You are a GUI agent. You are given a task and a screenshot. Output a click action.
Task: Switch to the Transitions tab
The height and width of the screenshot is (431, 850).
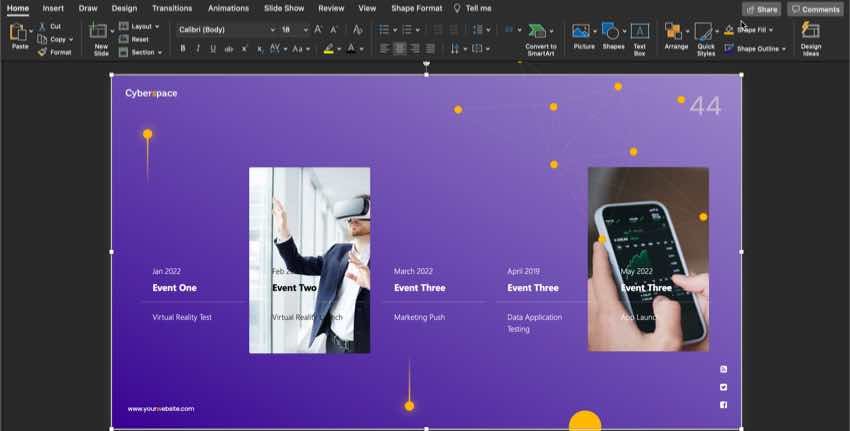click(x=172, y=8)
